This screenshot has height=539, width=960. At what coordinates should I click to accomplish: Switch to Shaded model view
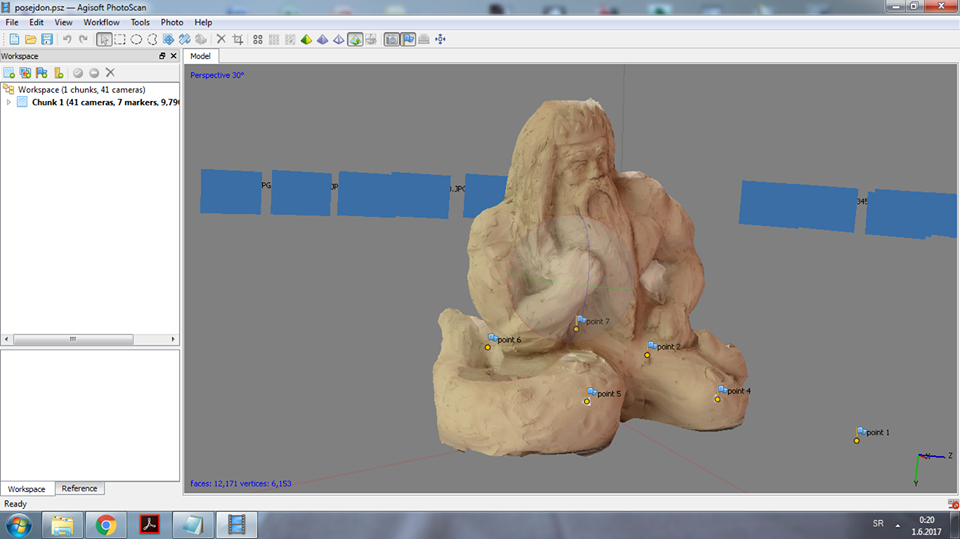(x=306, y=39)
